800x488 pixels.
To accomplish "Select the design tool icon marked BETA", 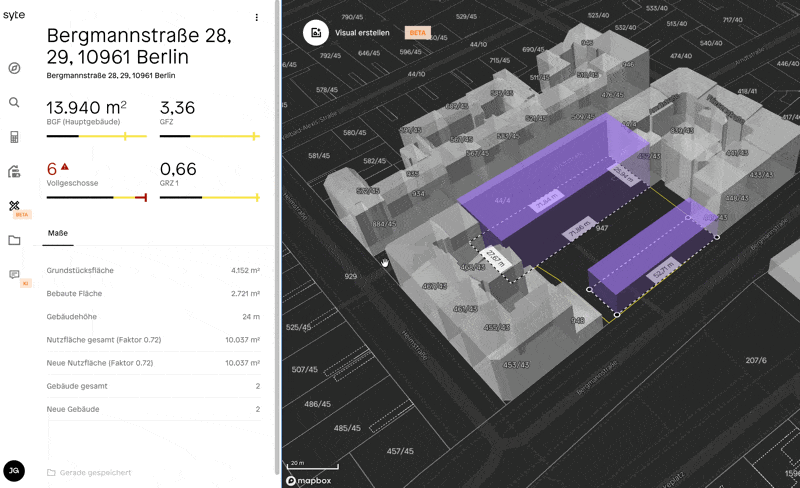I will click(14, 206).
